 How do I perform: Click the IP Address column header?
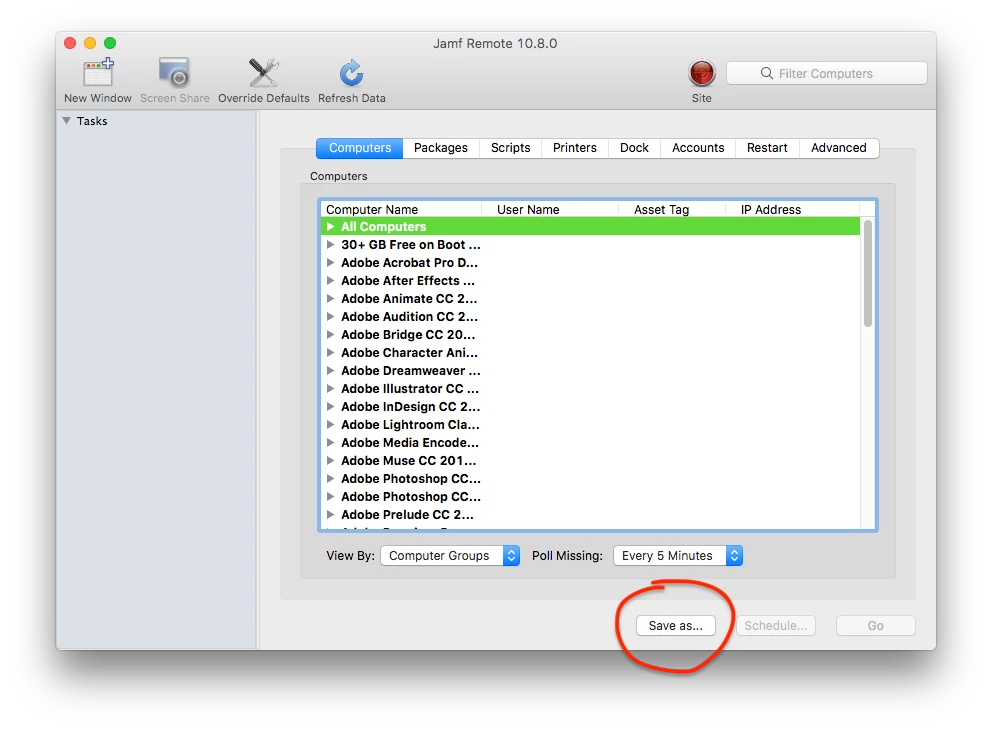point(793,209)
